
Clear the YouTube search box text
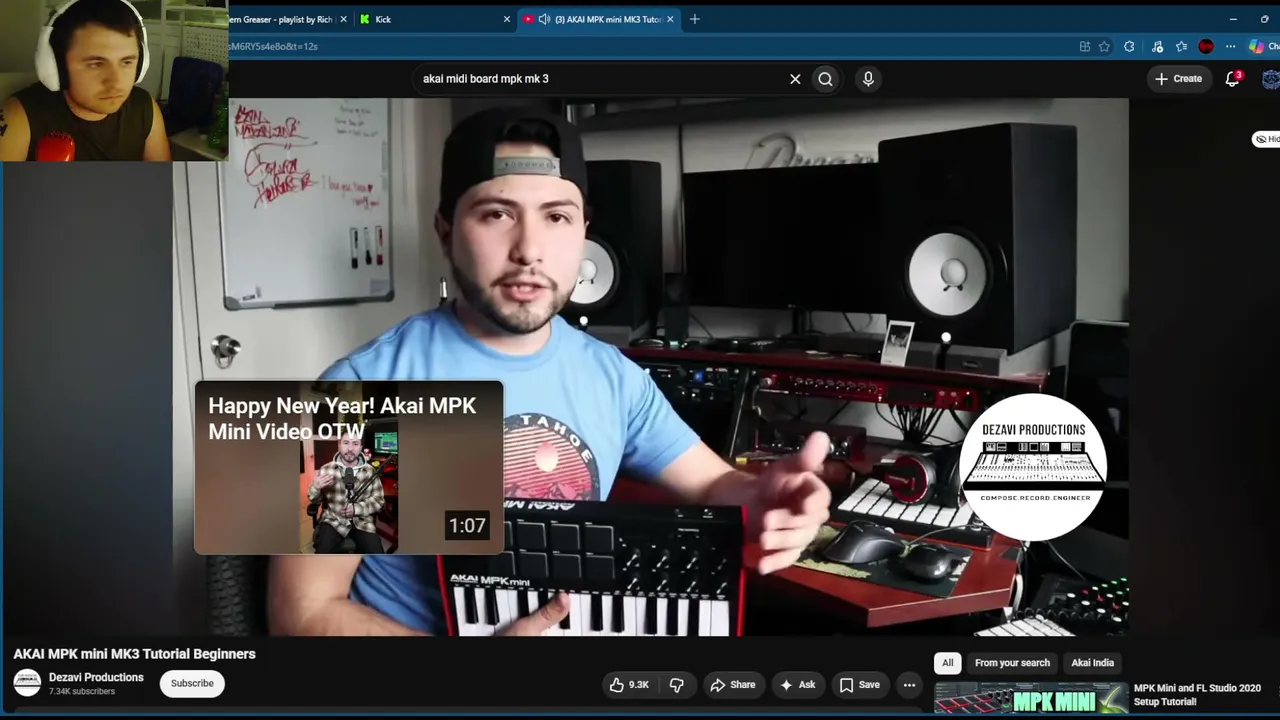coord(795,79)
